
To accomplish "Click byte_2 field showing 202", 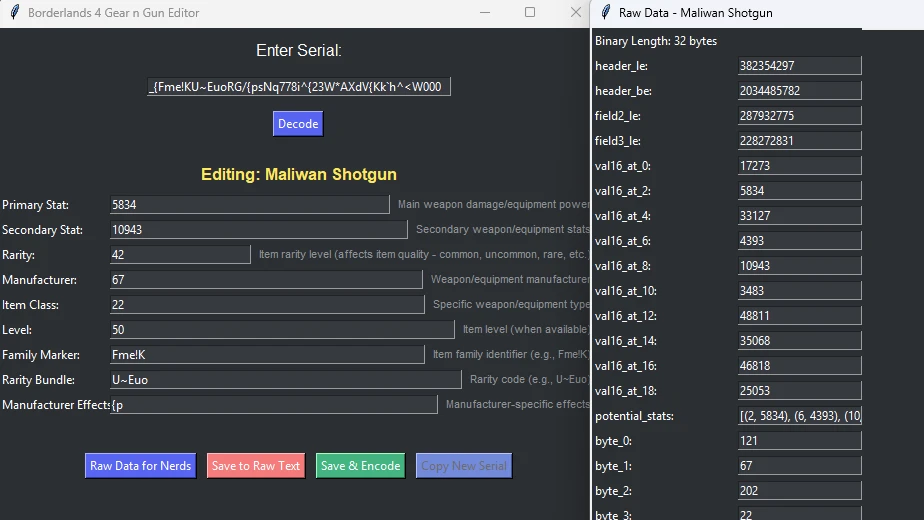I will click(799, 491).
